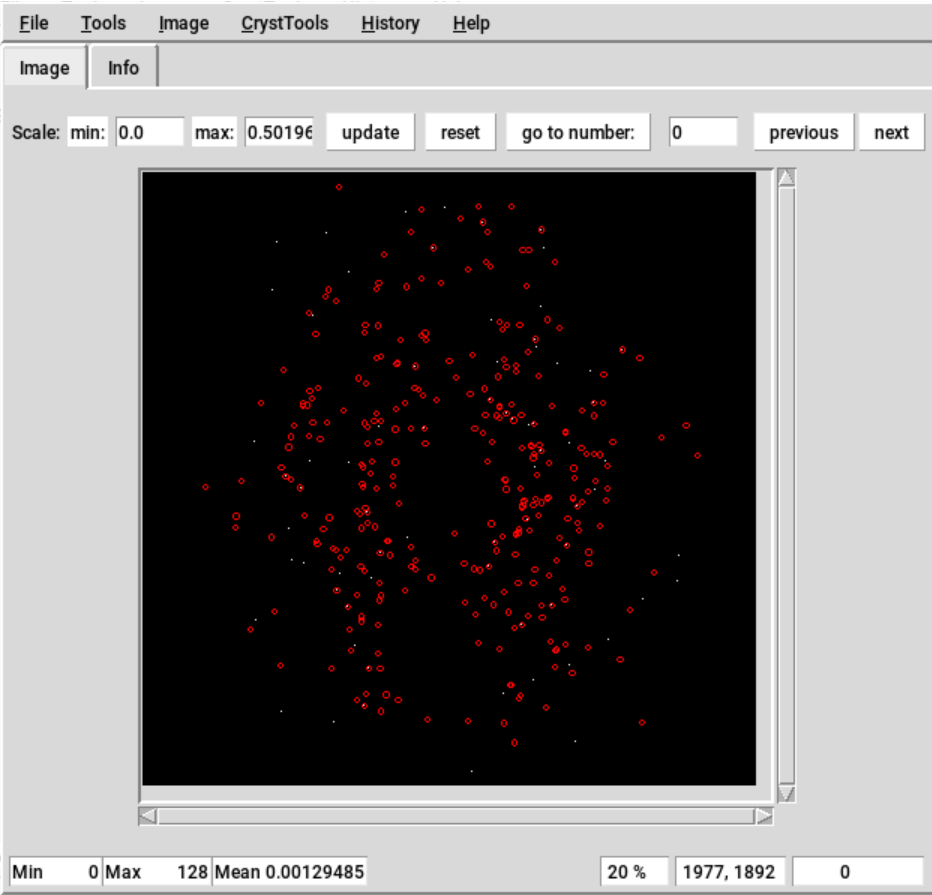Open the History menu

coord(390,23)
